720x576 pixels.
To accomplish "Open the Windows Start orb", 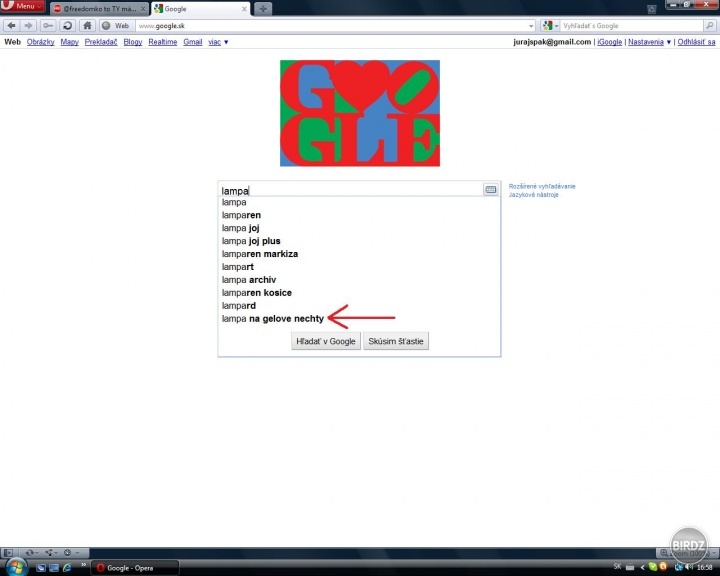I will coord(15,567).
